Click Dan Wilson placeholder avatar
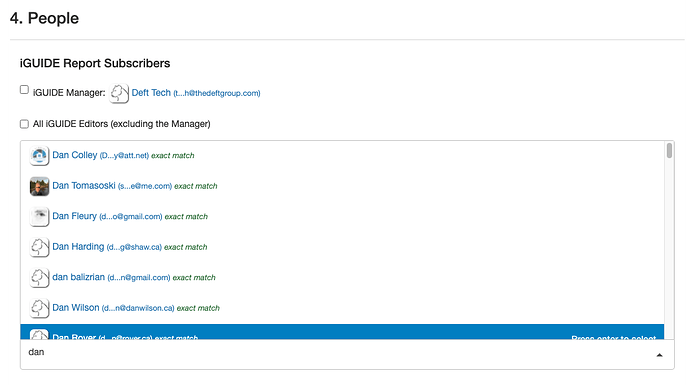 click(x=39, y=308)
